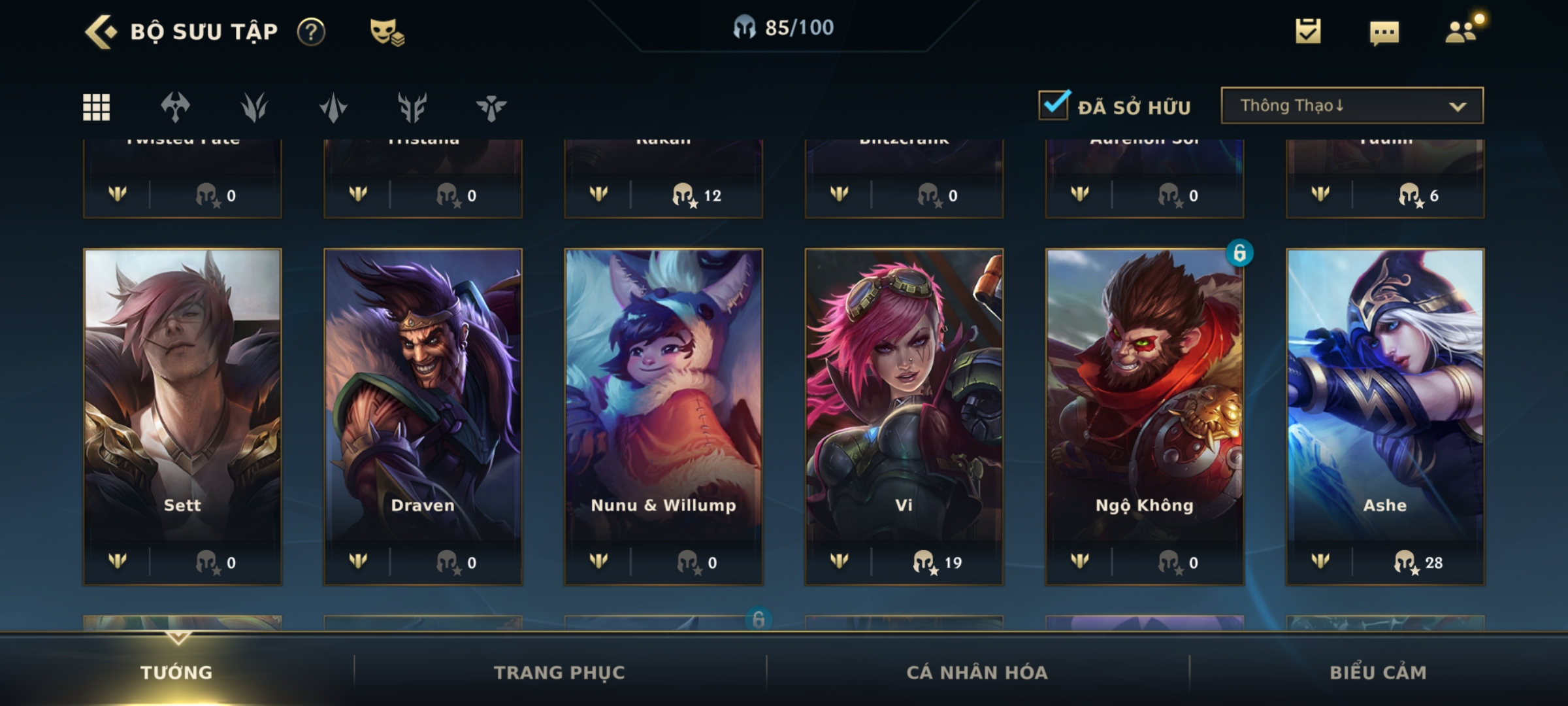Open the Ashe champion card

pos(1385,416)
